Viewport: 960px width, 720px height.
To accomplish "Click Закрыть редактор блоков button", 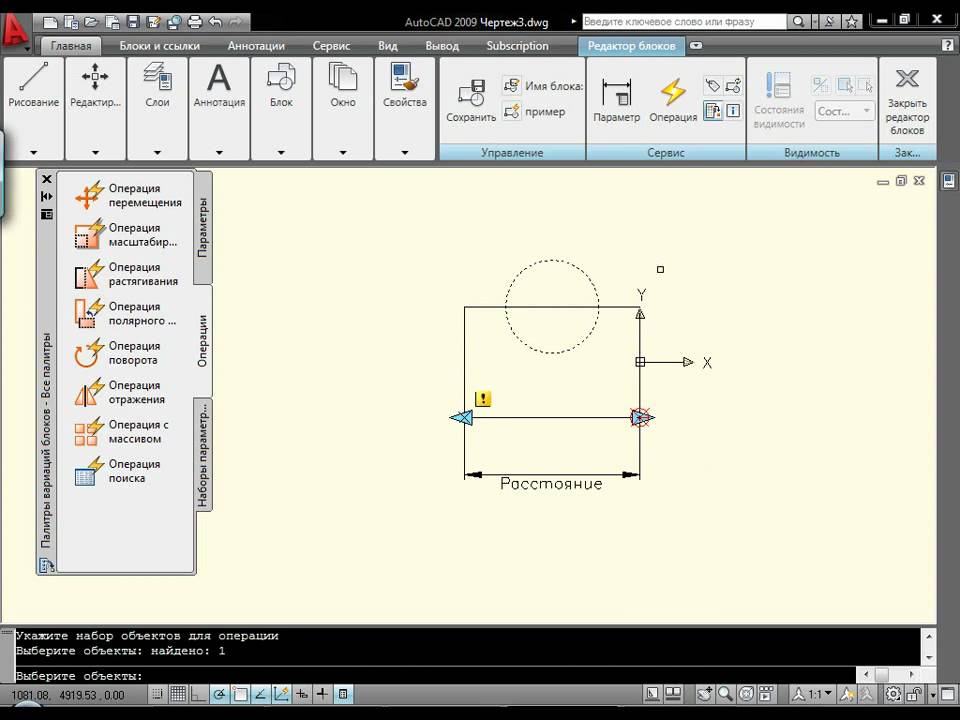I will point(907,101).
